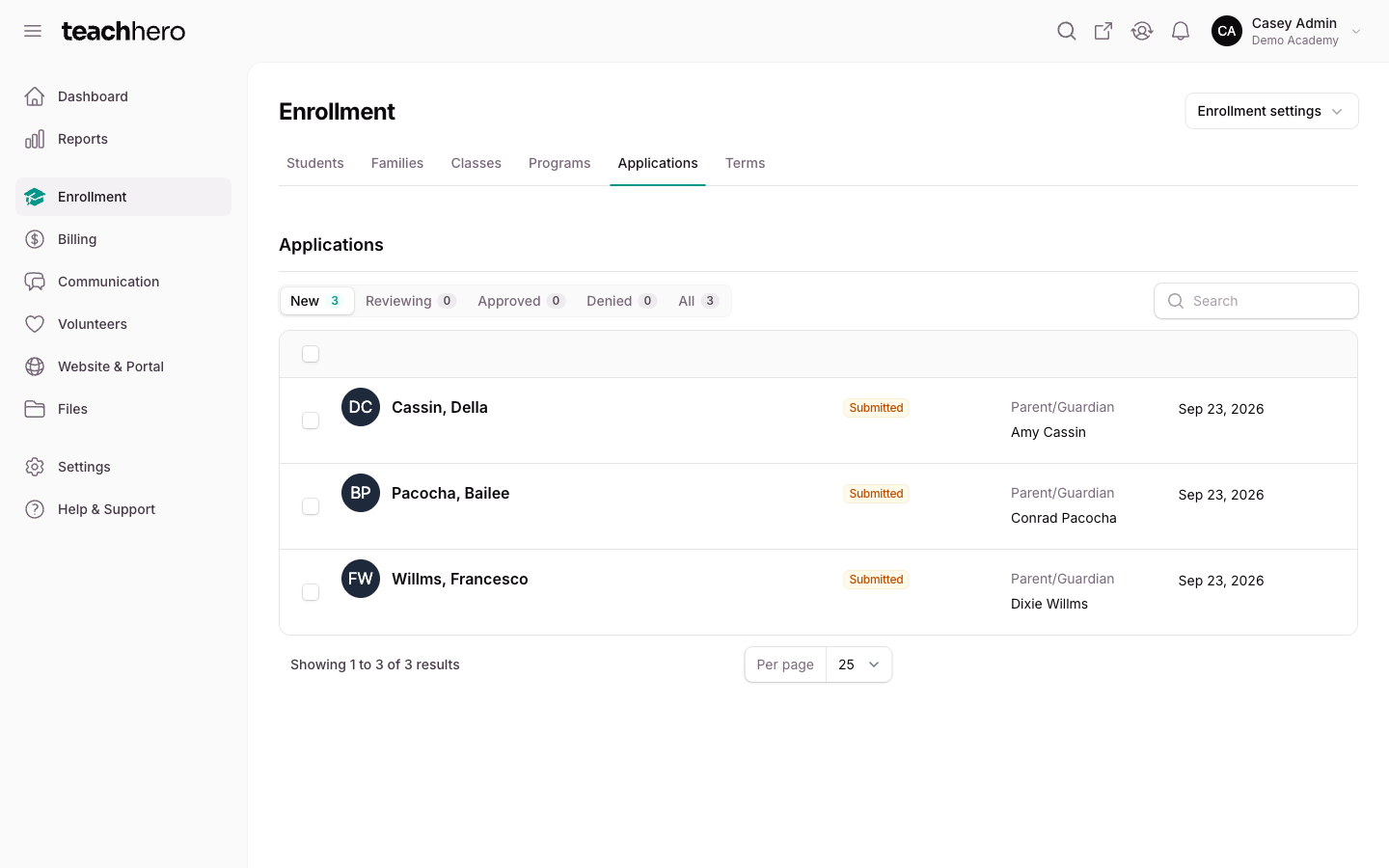Click the Website & Portal globe icon

tap(35, 366)
